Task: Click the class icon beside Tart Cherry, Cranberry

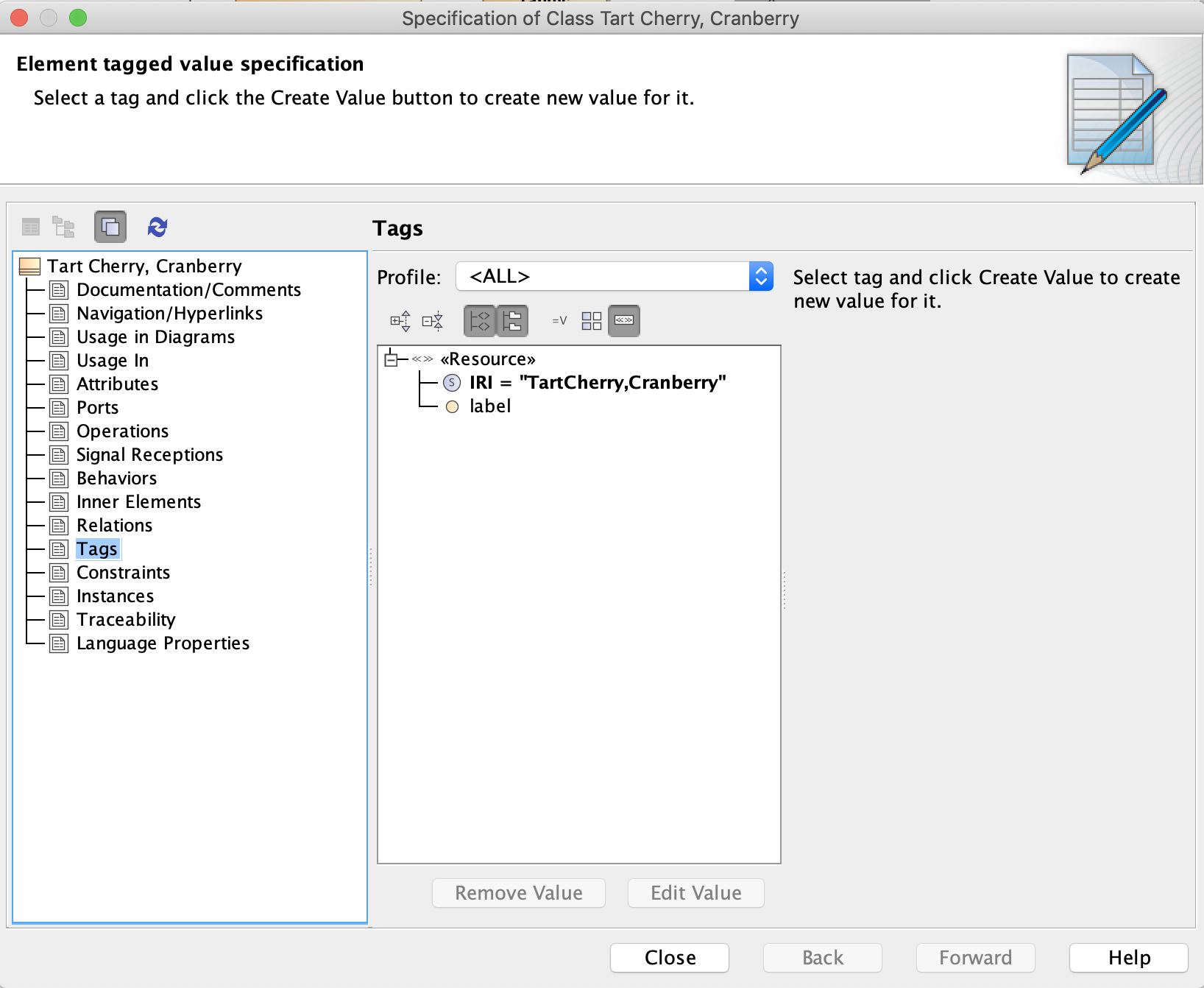Action: tap(29, 267)
